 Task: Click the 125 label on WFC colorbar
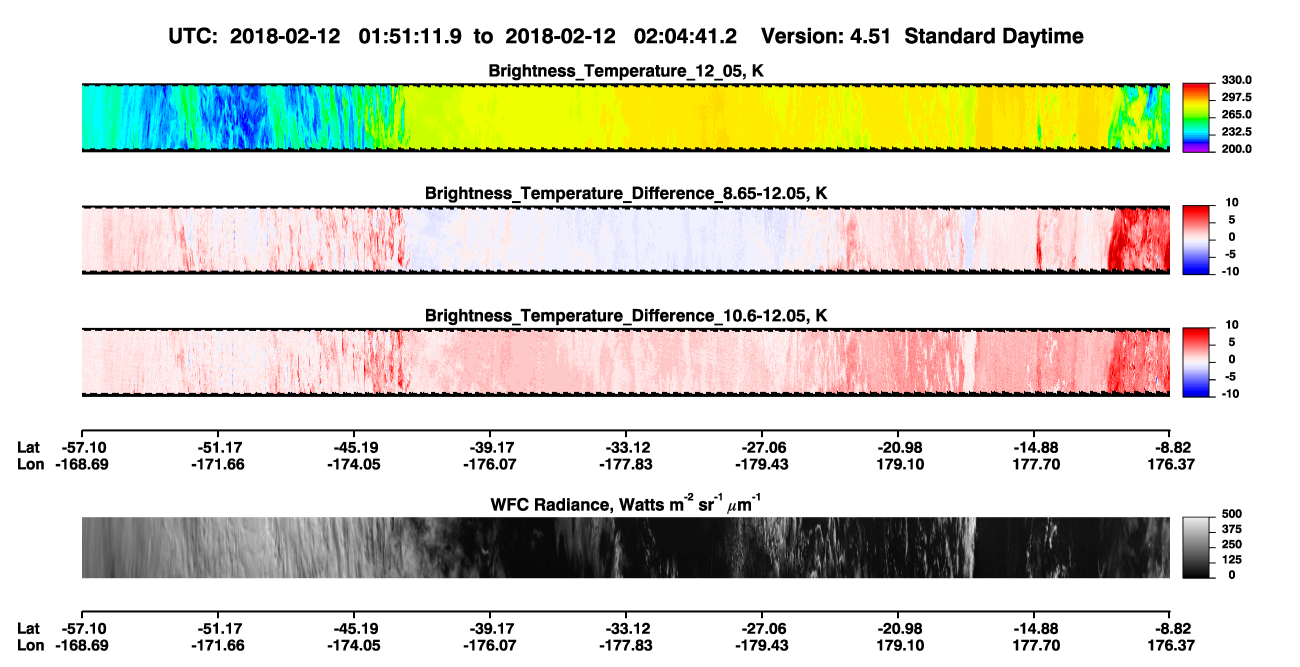tap(1233, 559)
